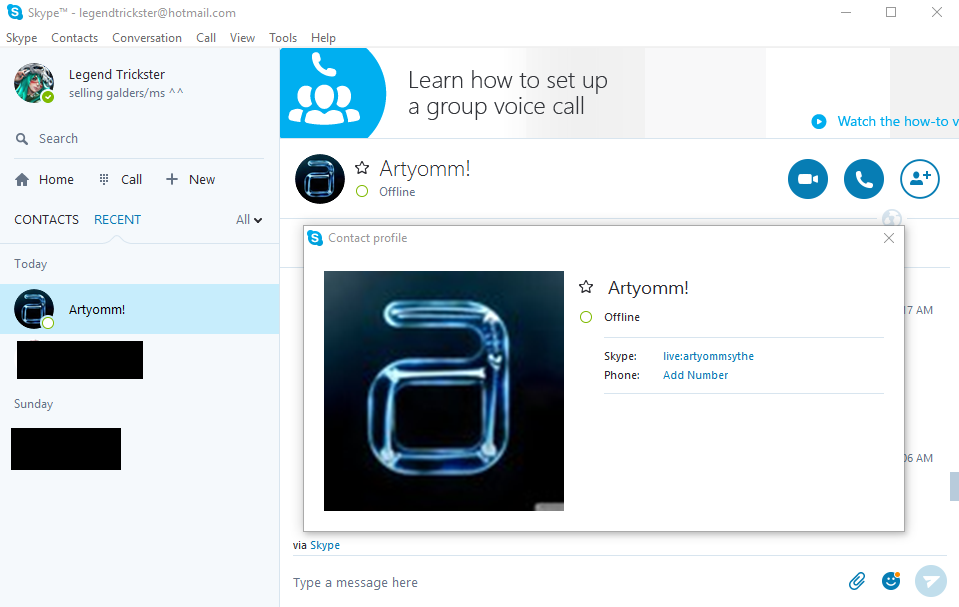Click the Skype logo in Contact profile title
Screen dimensions: 959x607
pos(315,238)
